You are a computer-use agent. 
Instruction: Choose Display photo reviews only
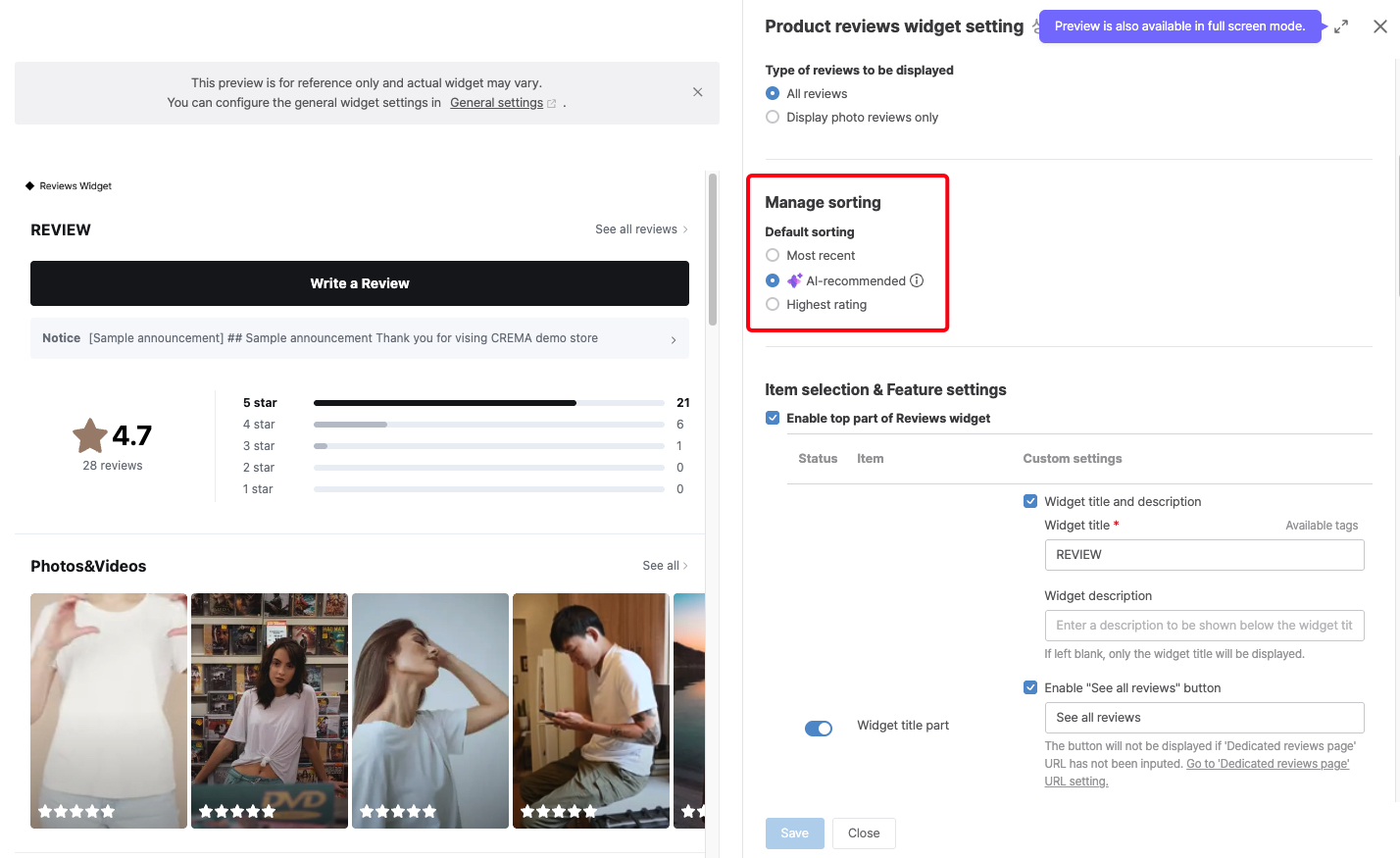tap(773, 117)
